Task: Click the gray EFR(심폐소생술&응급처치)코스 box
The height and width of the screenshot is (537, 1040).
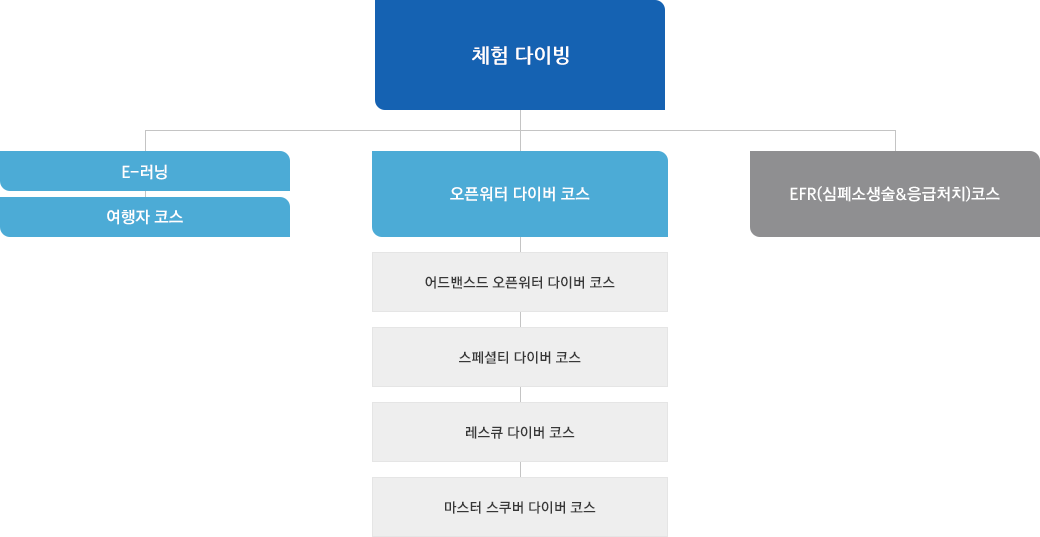Action: tap(895, 194)
